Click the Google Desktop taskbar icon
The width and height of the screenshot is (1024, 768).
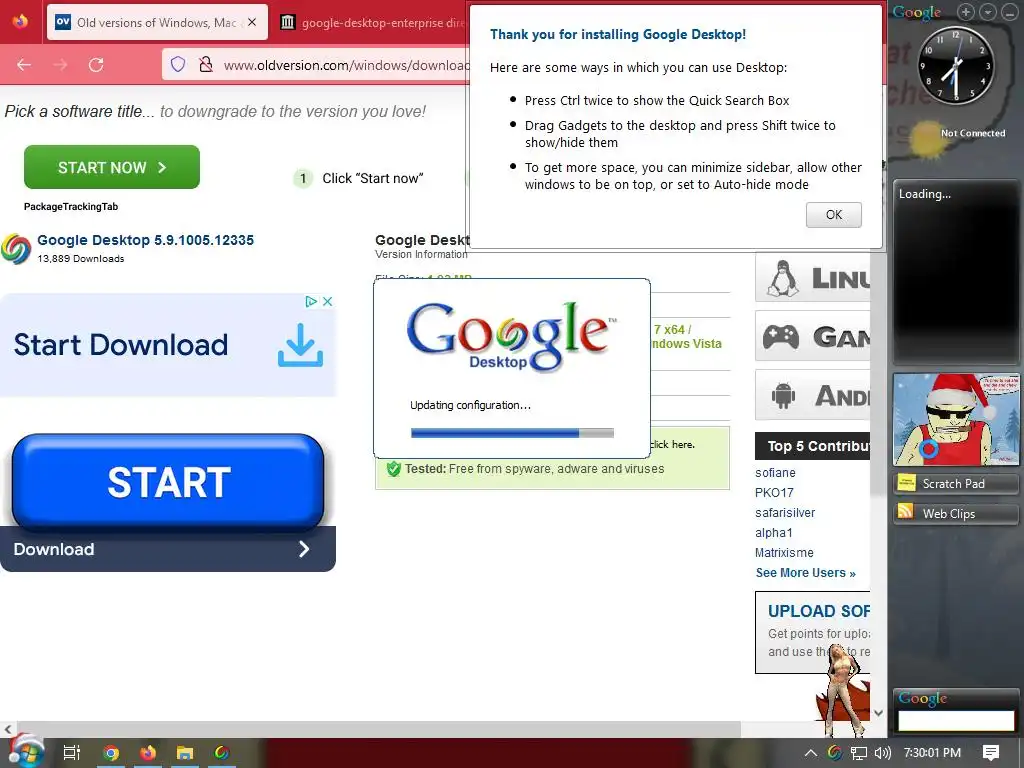[221, 753]
